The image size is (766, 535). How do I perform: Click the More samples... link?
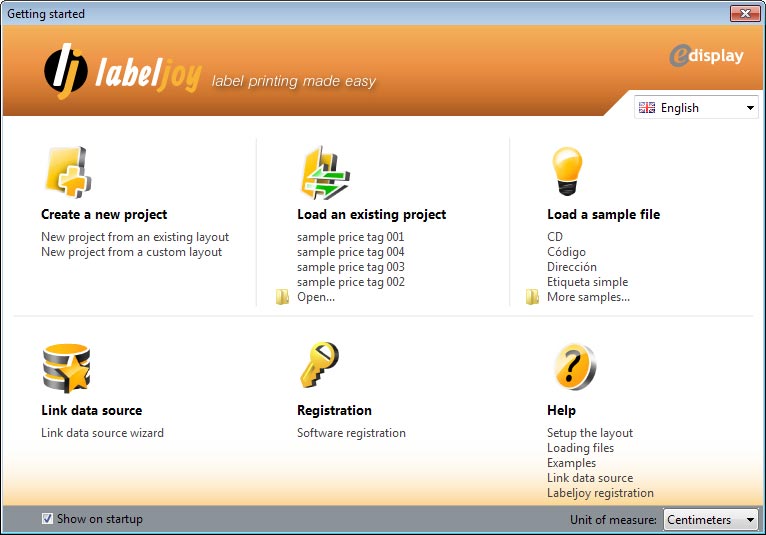coord(589,297)
